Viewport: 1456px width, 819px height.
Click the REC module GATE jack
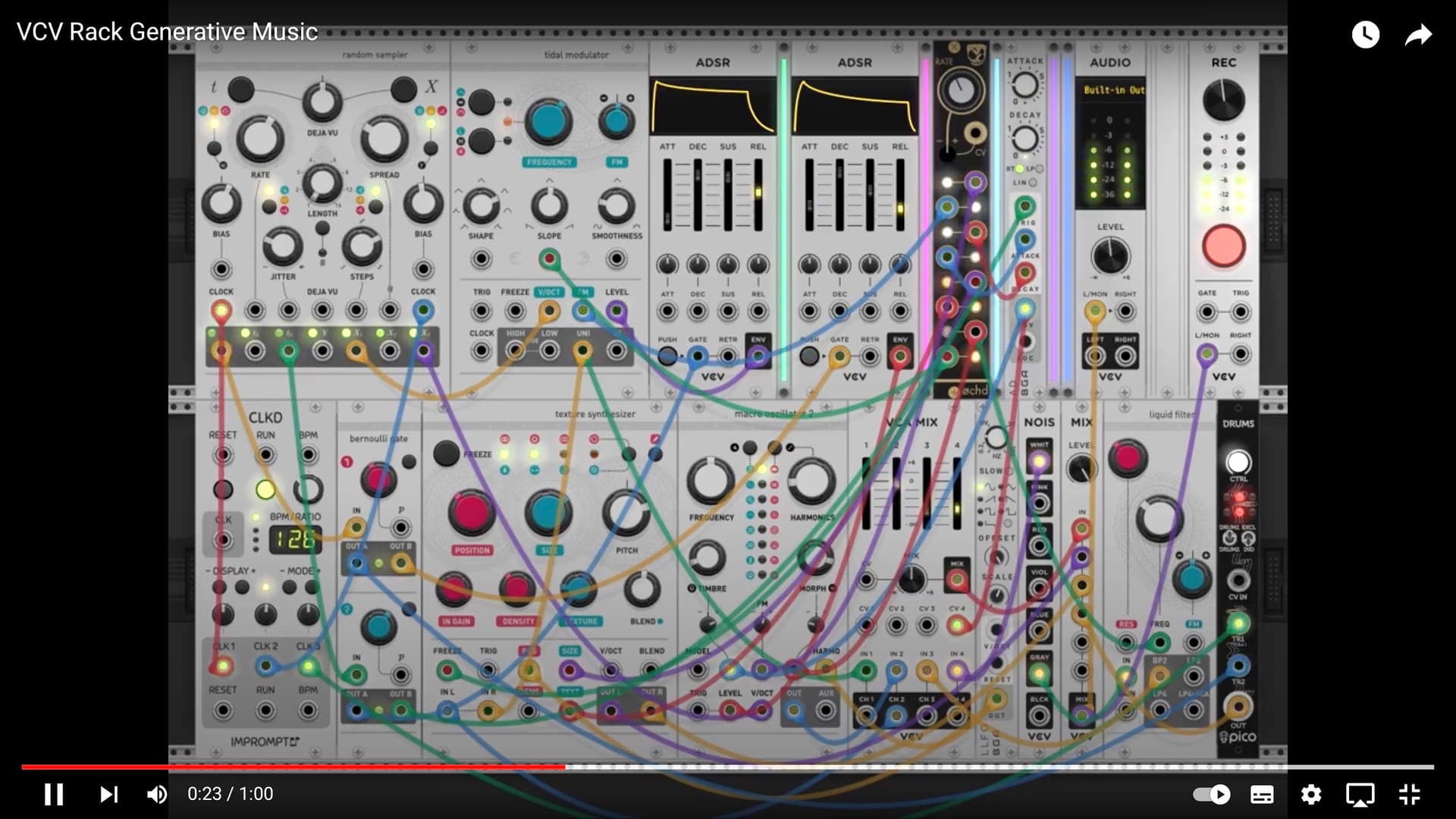[x=1207, y=312]
